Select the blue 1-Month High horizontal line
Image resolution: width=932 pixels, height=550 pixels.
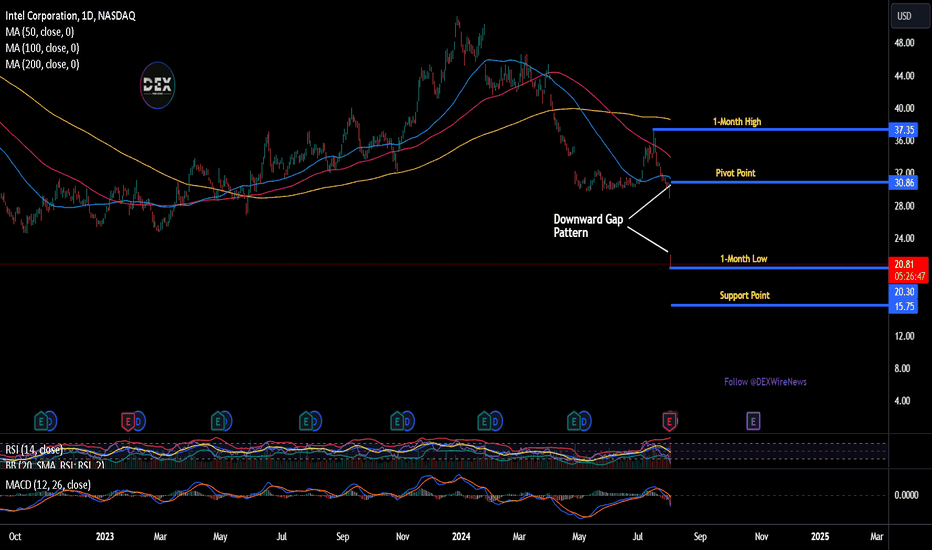(770, 129)
